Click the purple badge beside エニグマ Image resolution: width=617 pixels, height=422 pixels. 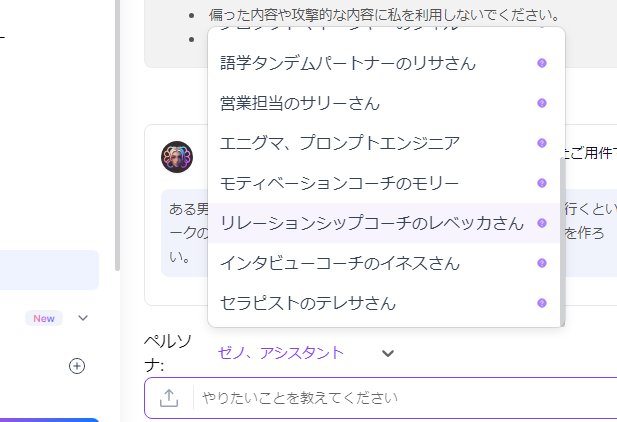pos(542,143)
